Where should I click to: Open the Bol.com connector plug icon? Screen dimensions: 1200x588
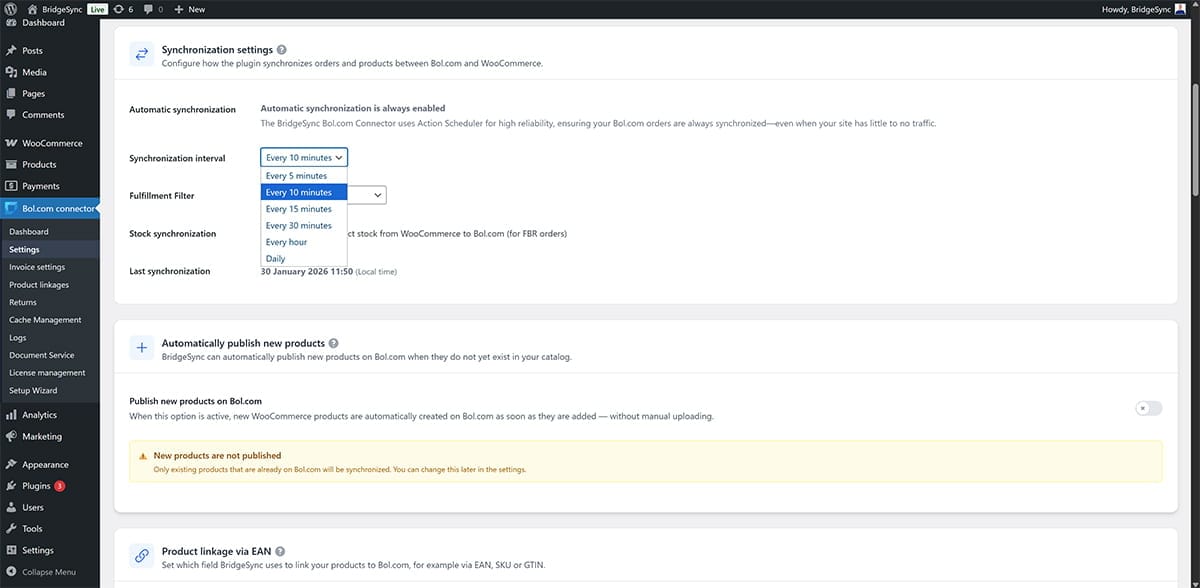tap(13, 210)
